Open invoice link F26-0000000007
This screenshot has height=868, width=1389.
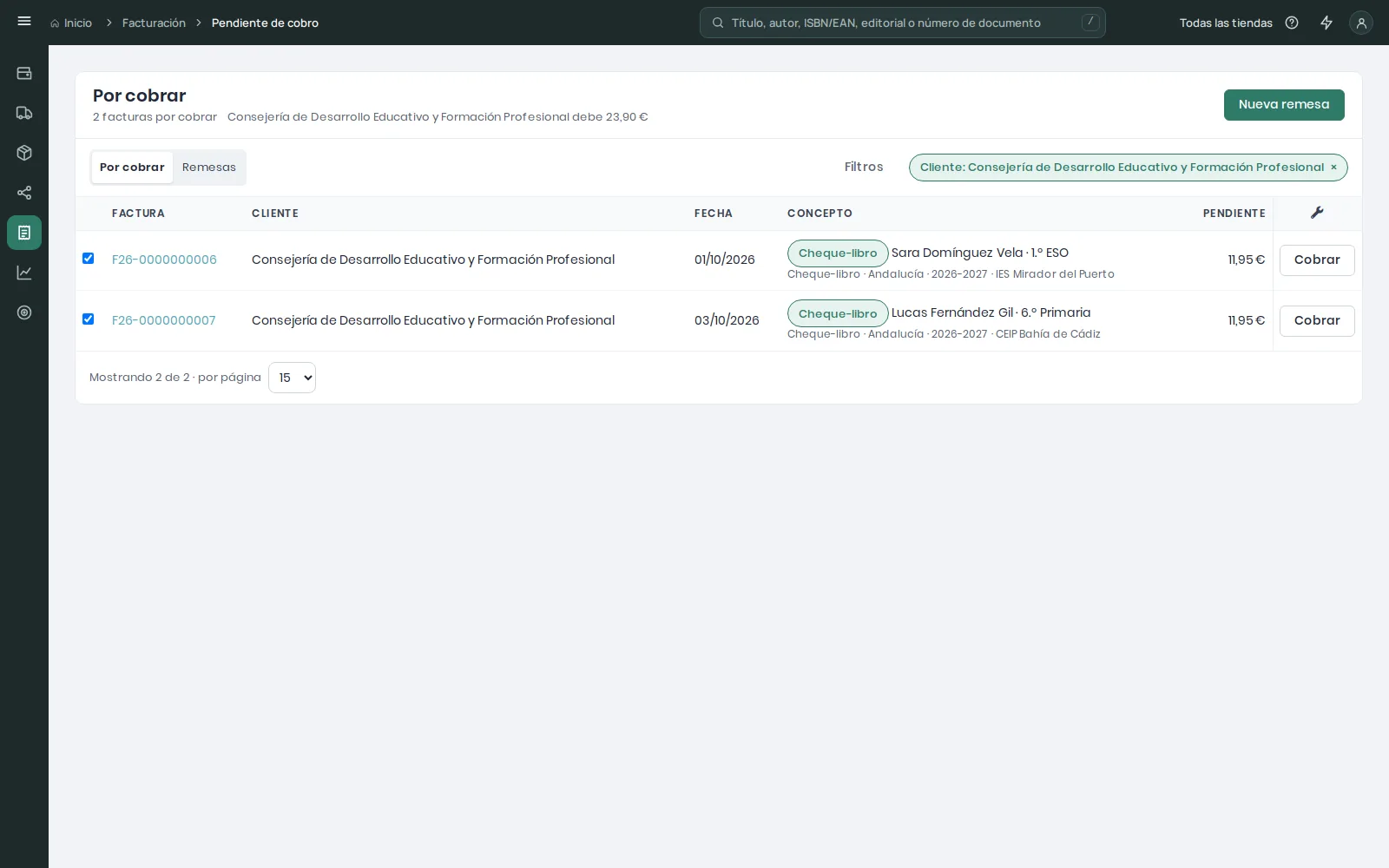pyautogui.click(x=163, y=320)
